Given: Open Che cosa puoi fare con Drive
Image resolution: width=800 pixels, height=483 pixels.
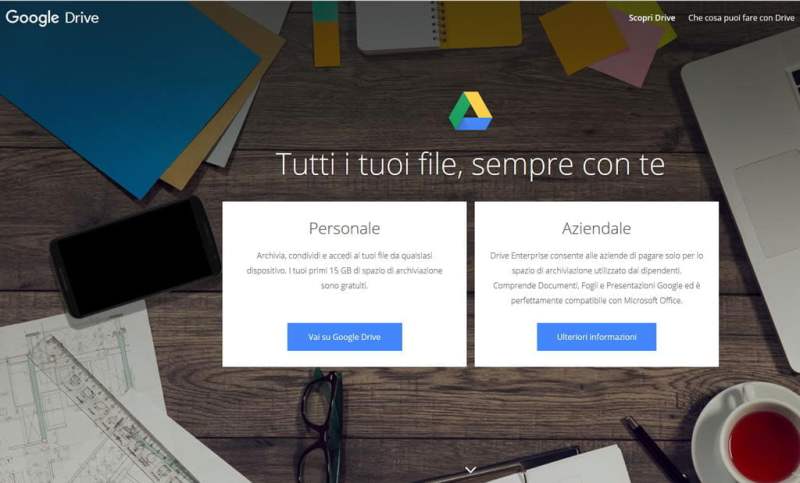Looking at the screenshot, I should click(741, 18).
